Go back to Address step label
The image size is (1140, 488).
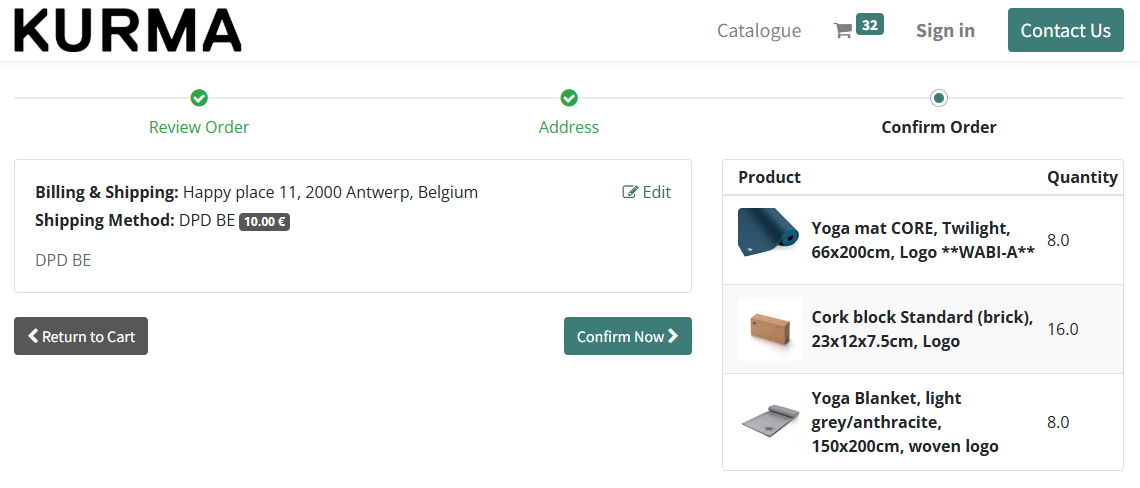click(x=569, y=127)
